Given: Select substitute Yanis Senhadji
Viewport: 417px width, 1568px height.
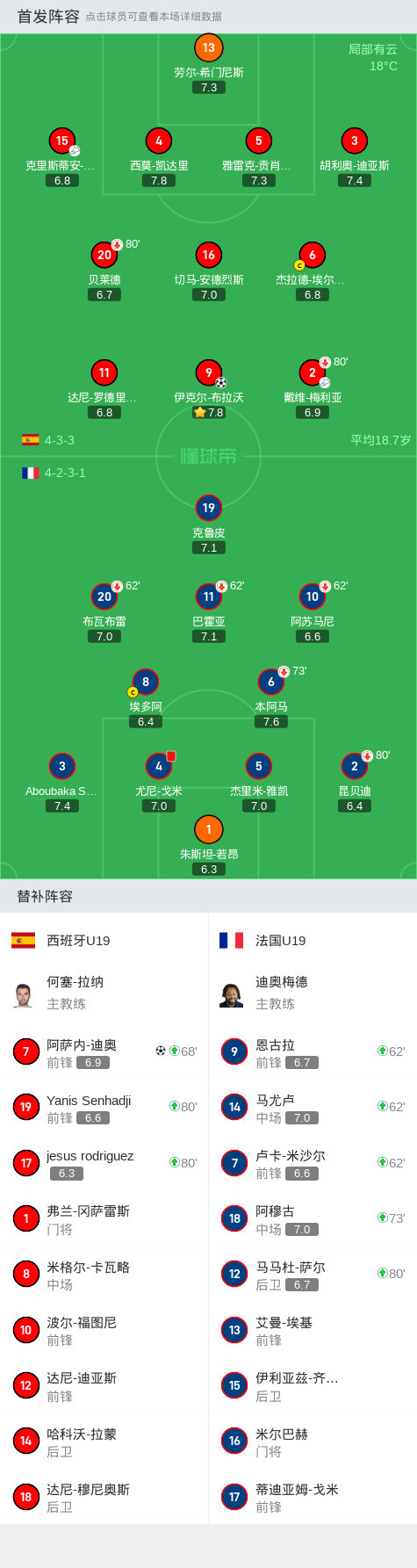Looking at the screenshot, I should pos(104,1107).
